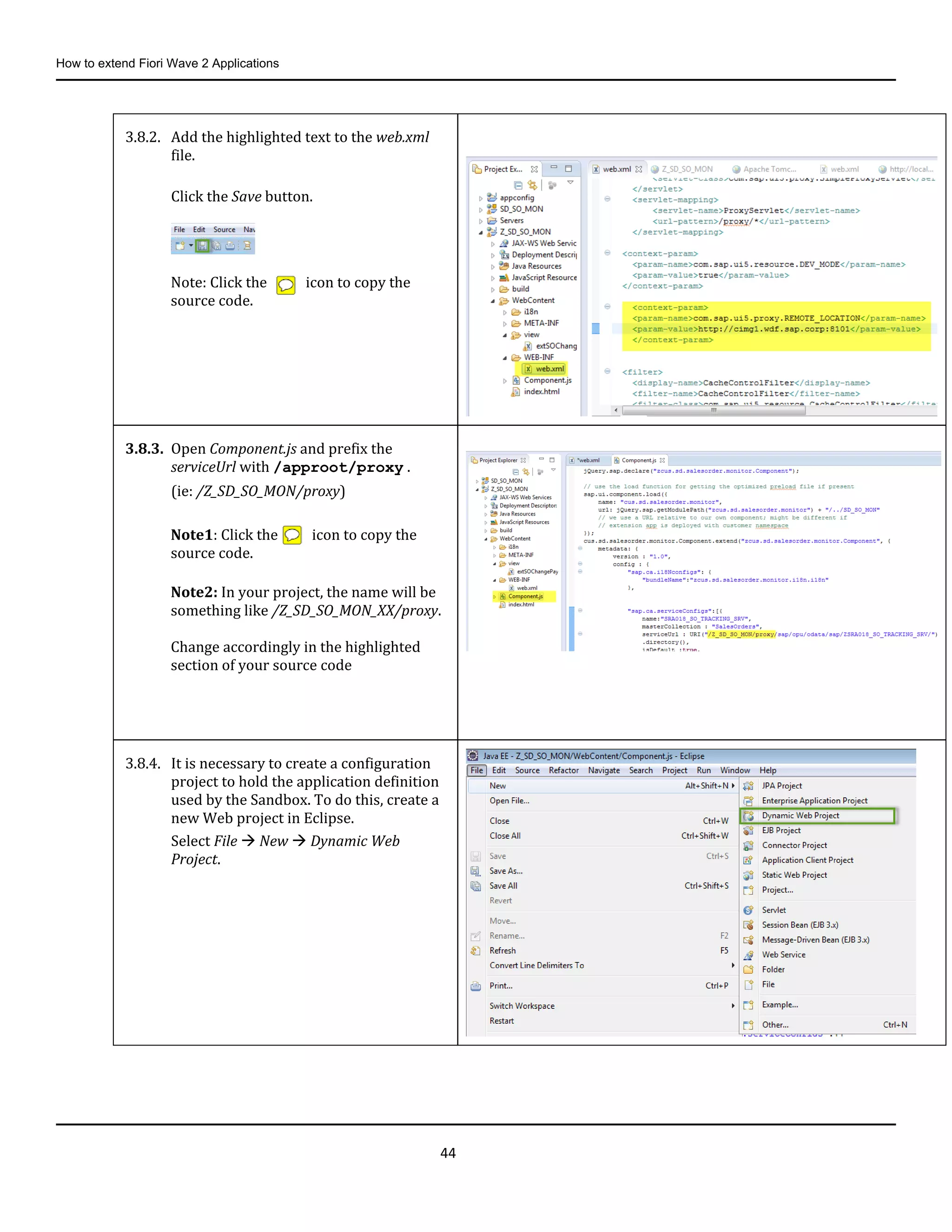The image size is (952, 1232).
Task: Collapse WEB-INF folder in step 3.8.3 explorer
Action: (x=495, y=580)
